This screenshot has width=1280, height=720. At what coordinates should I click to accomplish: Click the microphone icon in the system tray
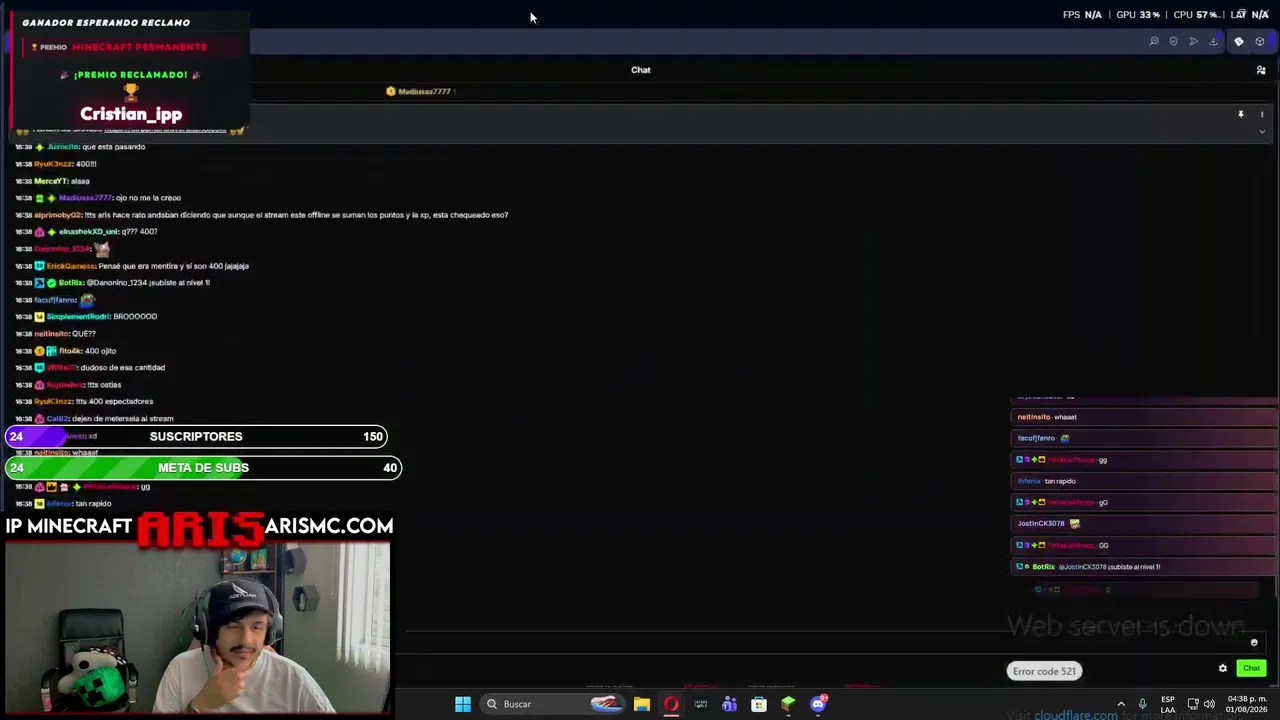coord(1142,704)
